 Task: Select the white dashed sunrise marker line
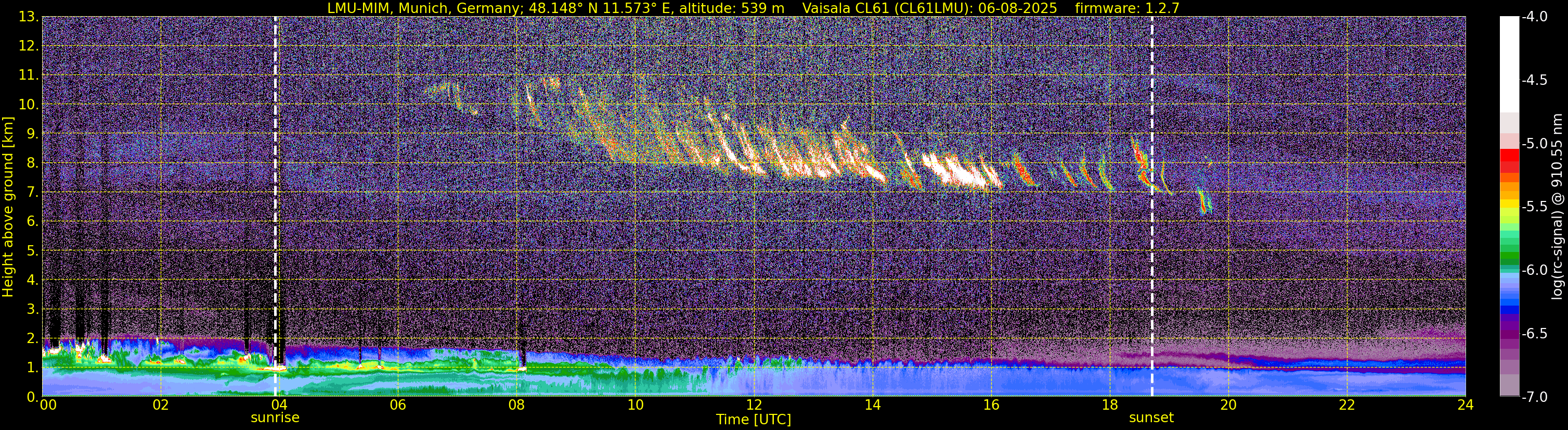(x=275, y=207)
